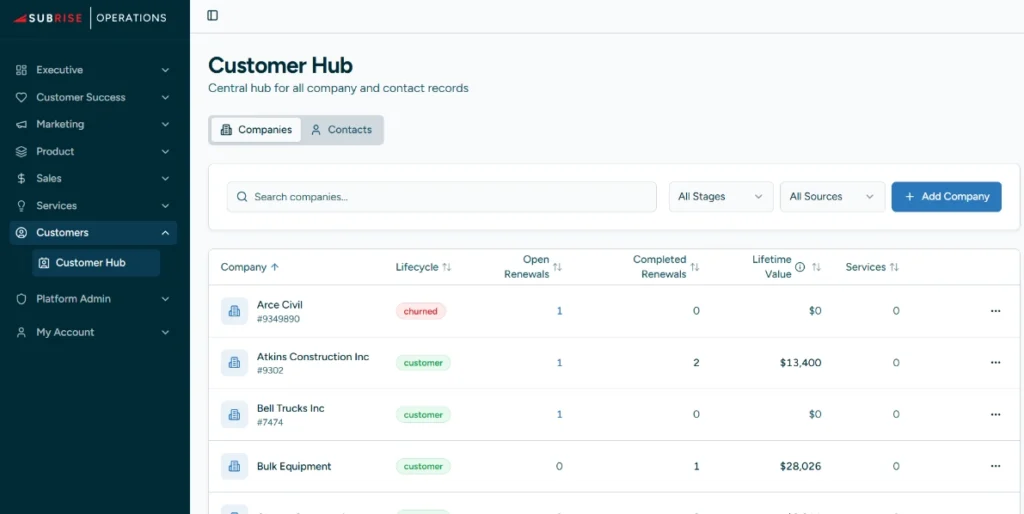Viewport: 1024px width, 514px height.
Task: Open the row menu for Arce Civil
Action: point(995,311)
